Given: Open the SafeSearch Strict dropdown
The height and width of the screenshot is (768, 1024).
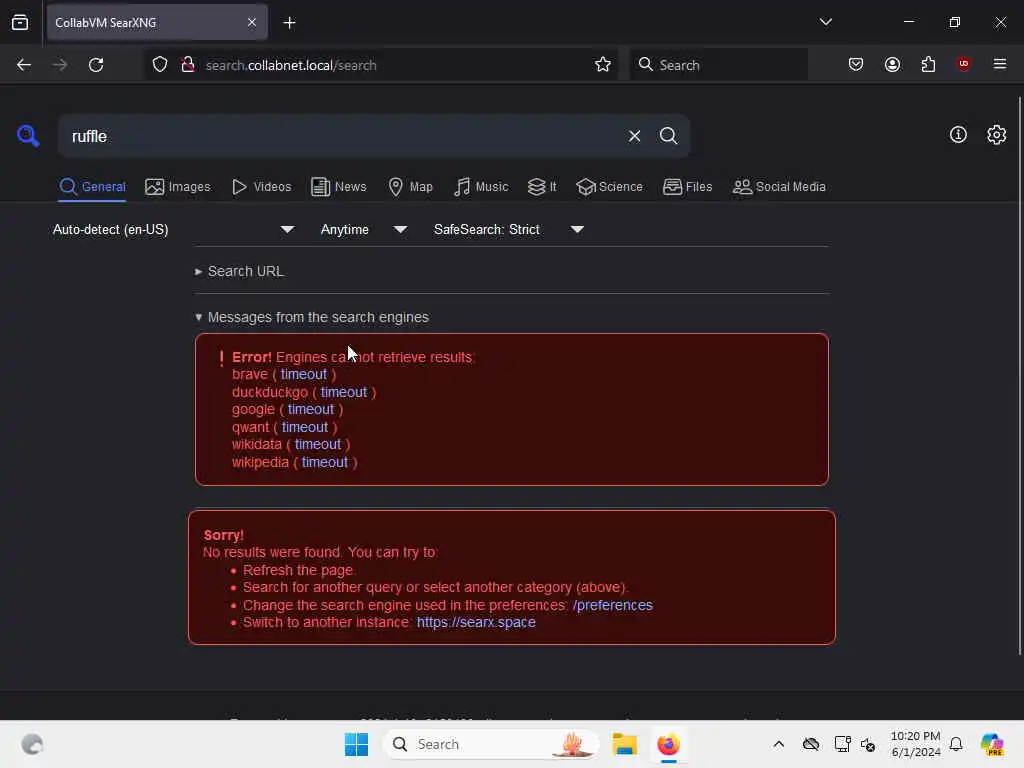Looking at the screenshot, I should tap(509, 229).
